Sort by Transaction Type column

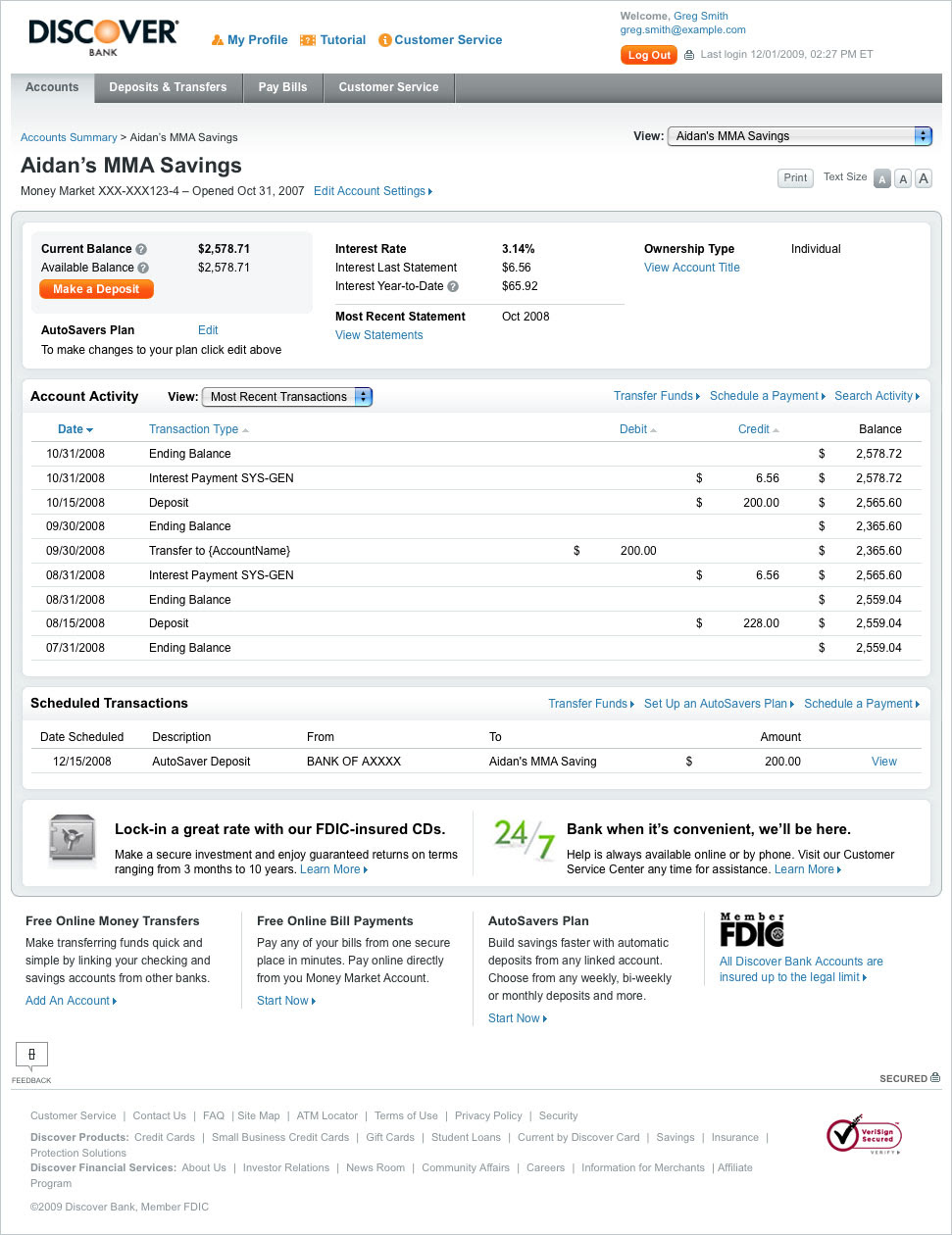(x=199, y=429)
